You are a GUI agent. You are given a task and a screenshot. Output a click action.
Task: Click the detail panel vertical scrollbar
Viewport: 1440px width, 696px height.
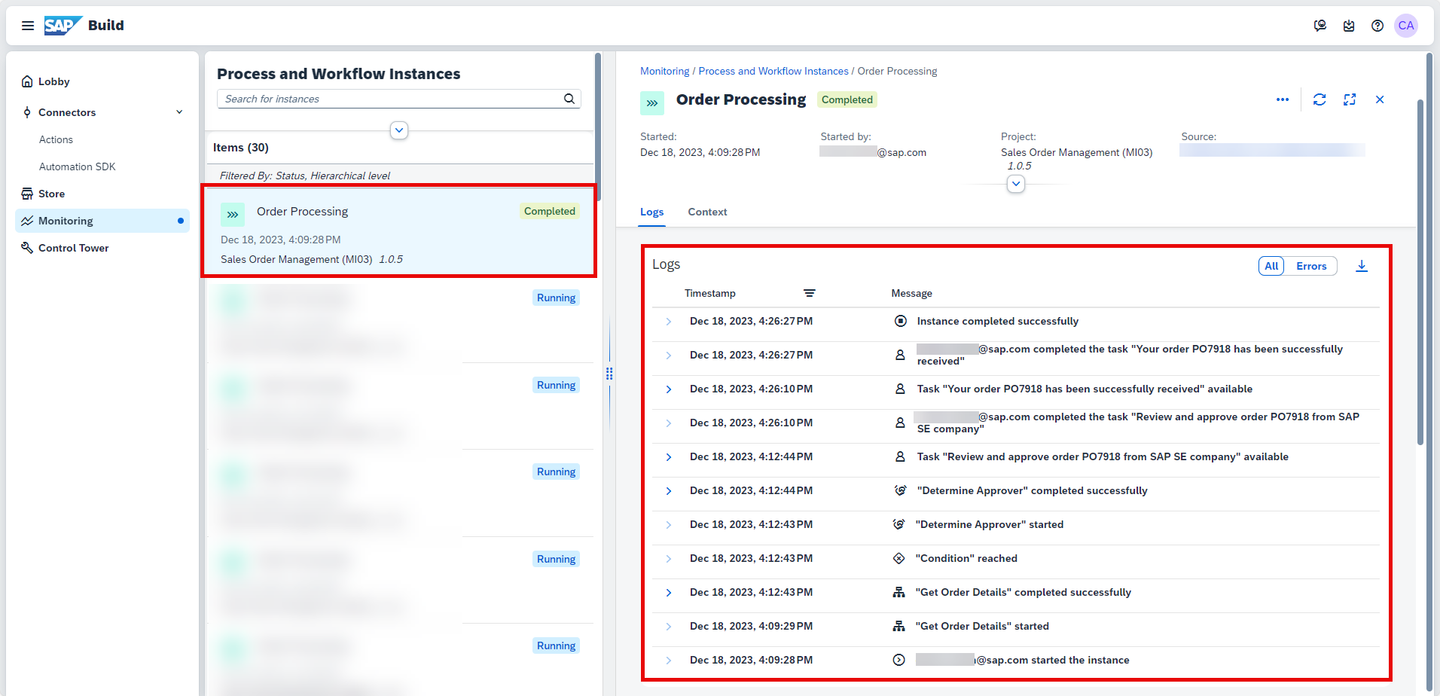(1420, 270)
